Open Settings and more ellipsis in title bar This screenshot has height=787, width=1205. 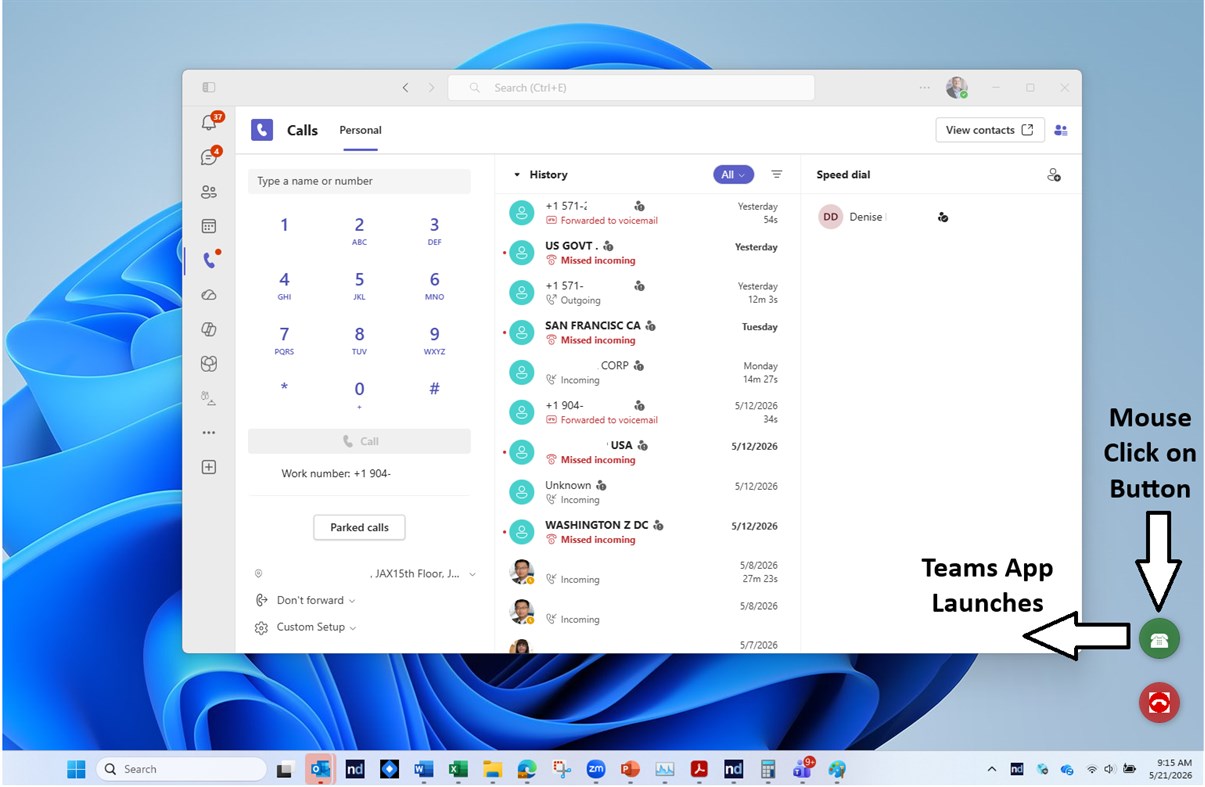click(925, 88)
